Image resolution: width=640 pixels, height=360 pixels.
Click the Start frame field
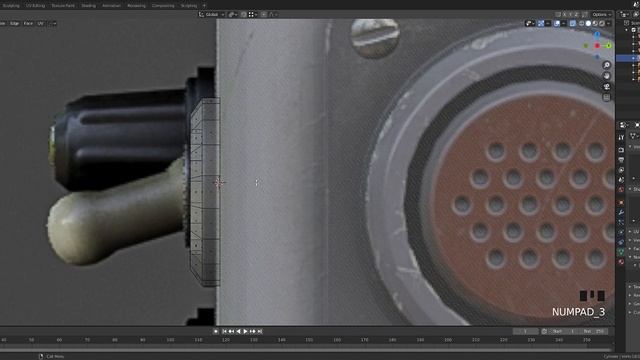tap(564, 331)
